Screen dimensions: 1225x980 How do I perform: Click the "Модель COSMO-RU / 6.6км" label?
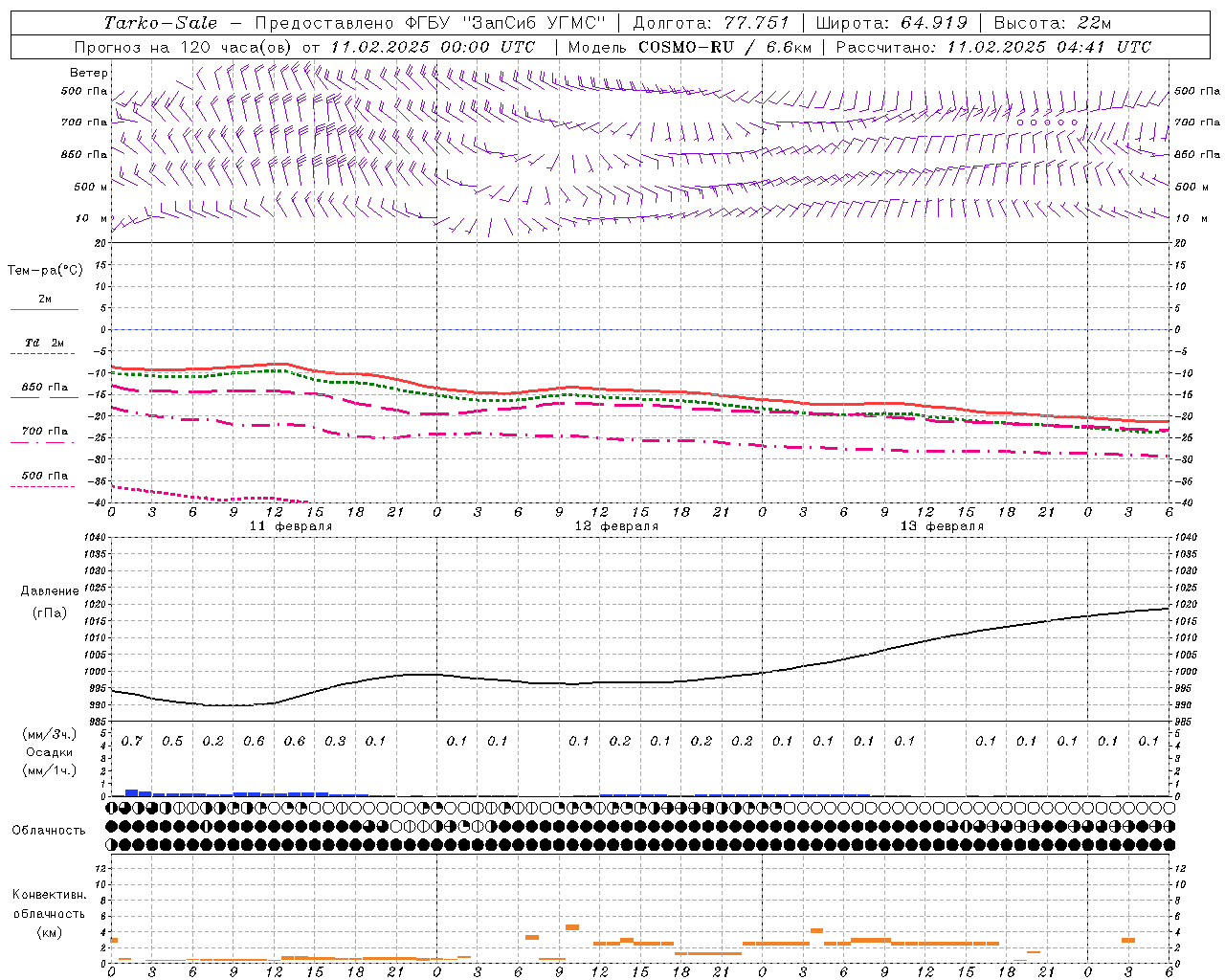pyautogui.click(x=689, y=47)
